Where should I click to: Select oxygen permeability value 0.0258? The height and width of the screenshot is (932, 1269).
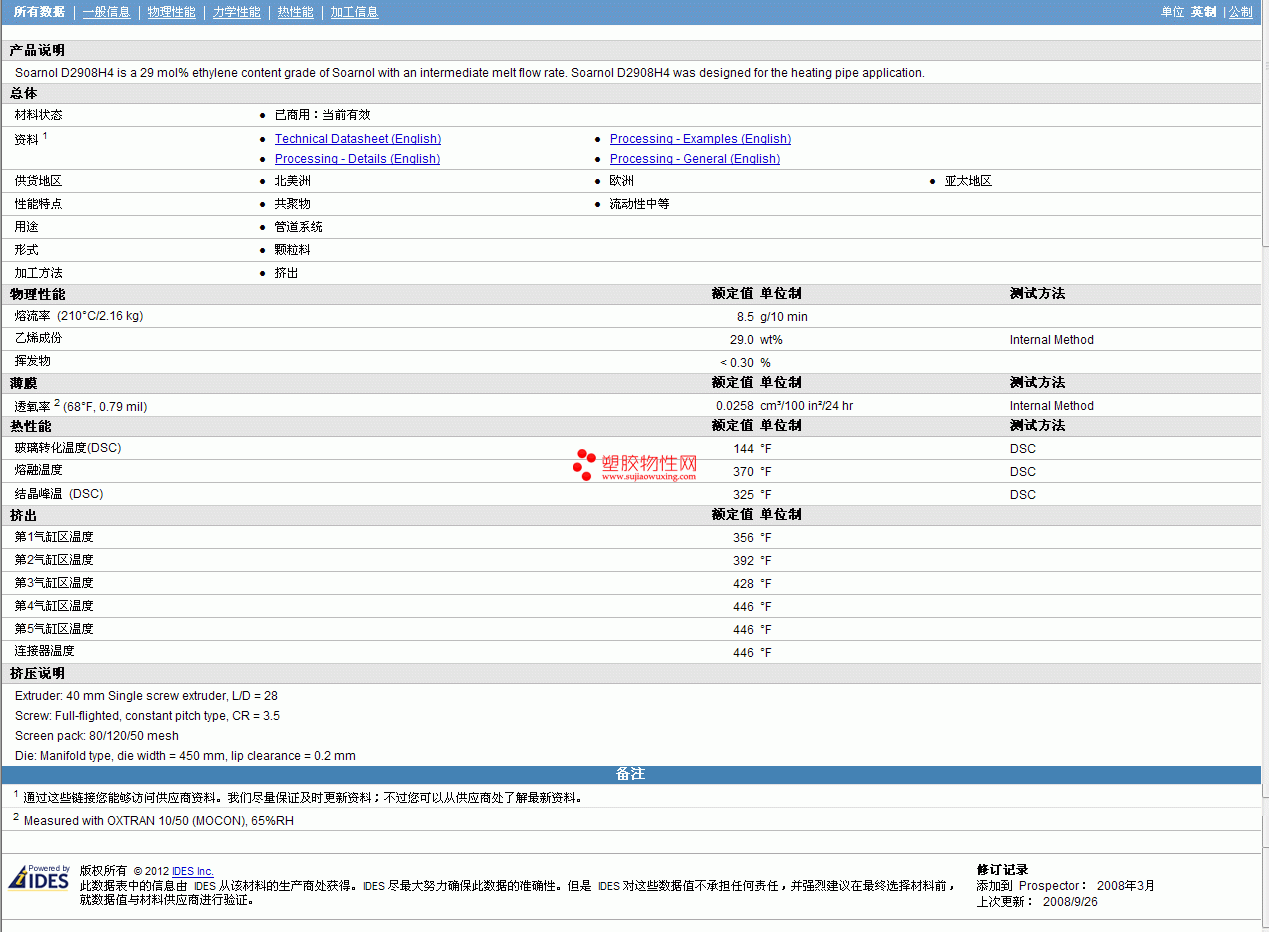pos(735,406)
